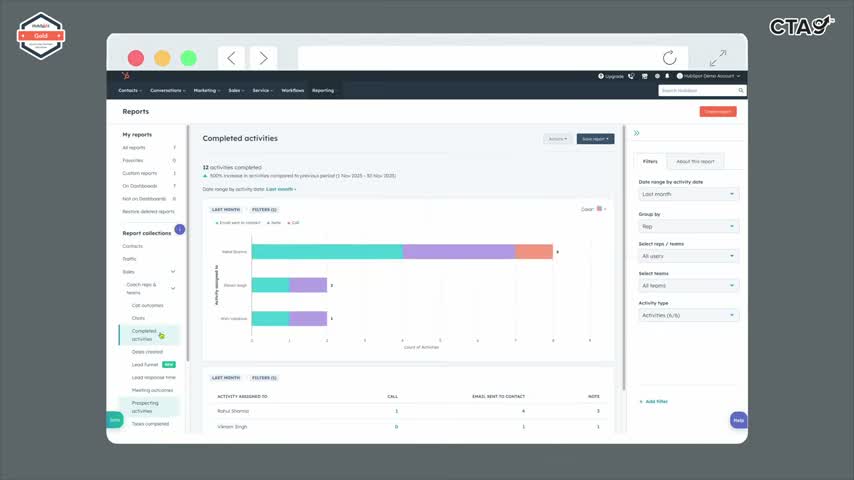Click the account avatar icon

(x=679, y=76)
